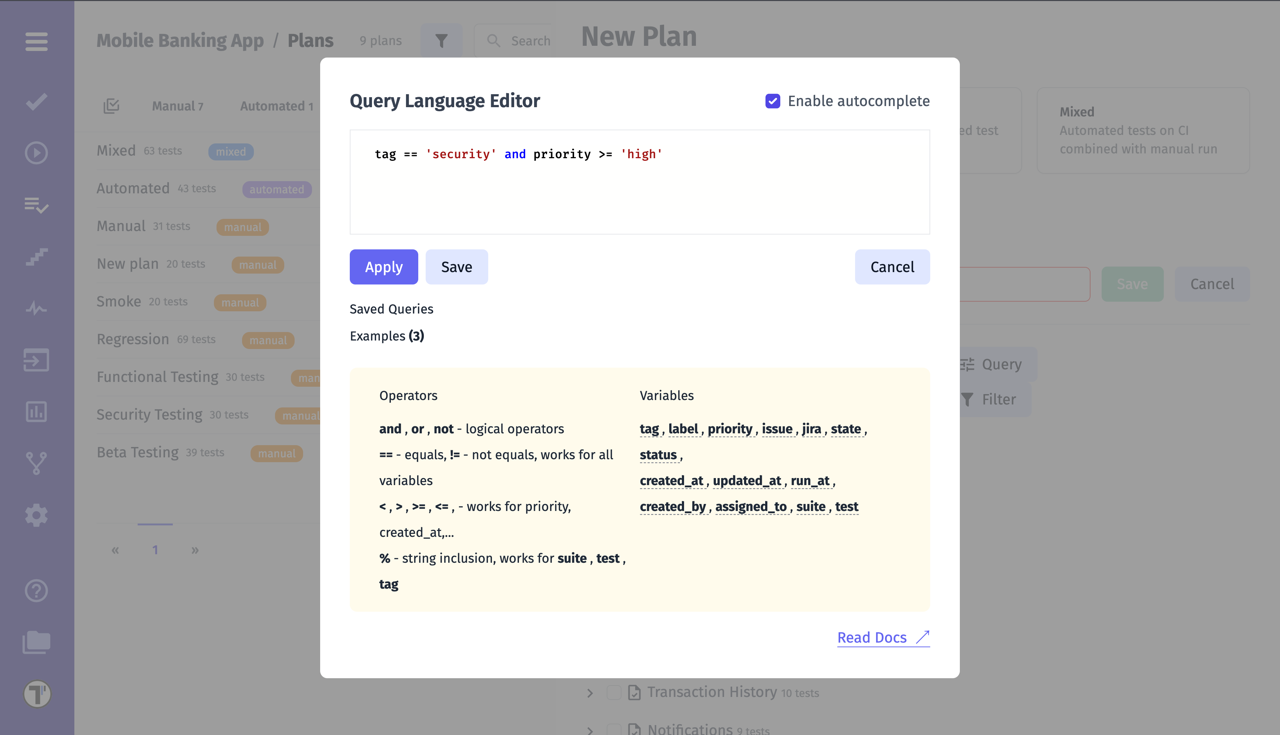Click the import arrow icon in sidebar
Viewport: 1280px width, 735px height.
(x=36, y=360)
